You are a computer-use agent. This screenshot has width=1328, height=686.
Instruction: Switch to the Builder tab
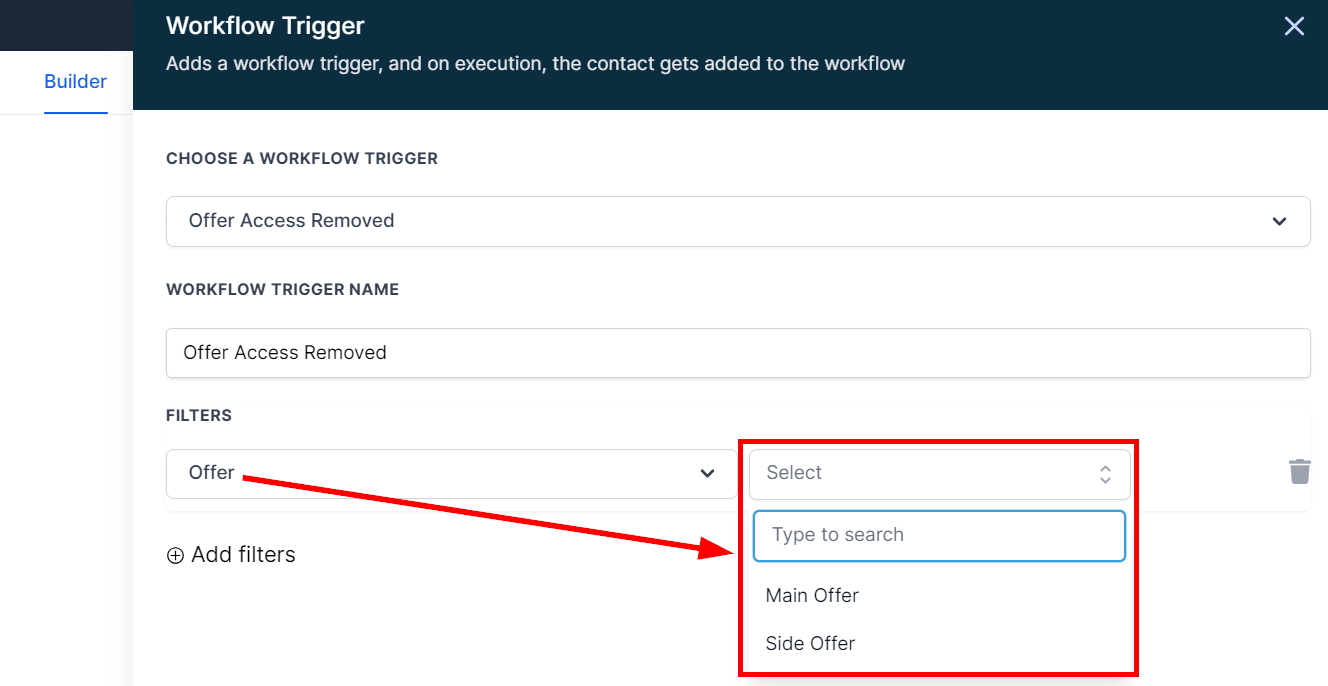(x=75, y=82)
